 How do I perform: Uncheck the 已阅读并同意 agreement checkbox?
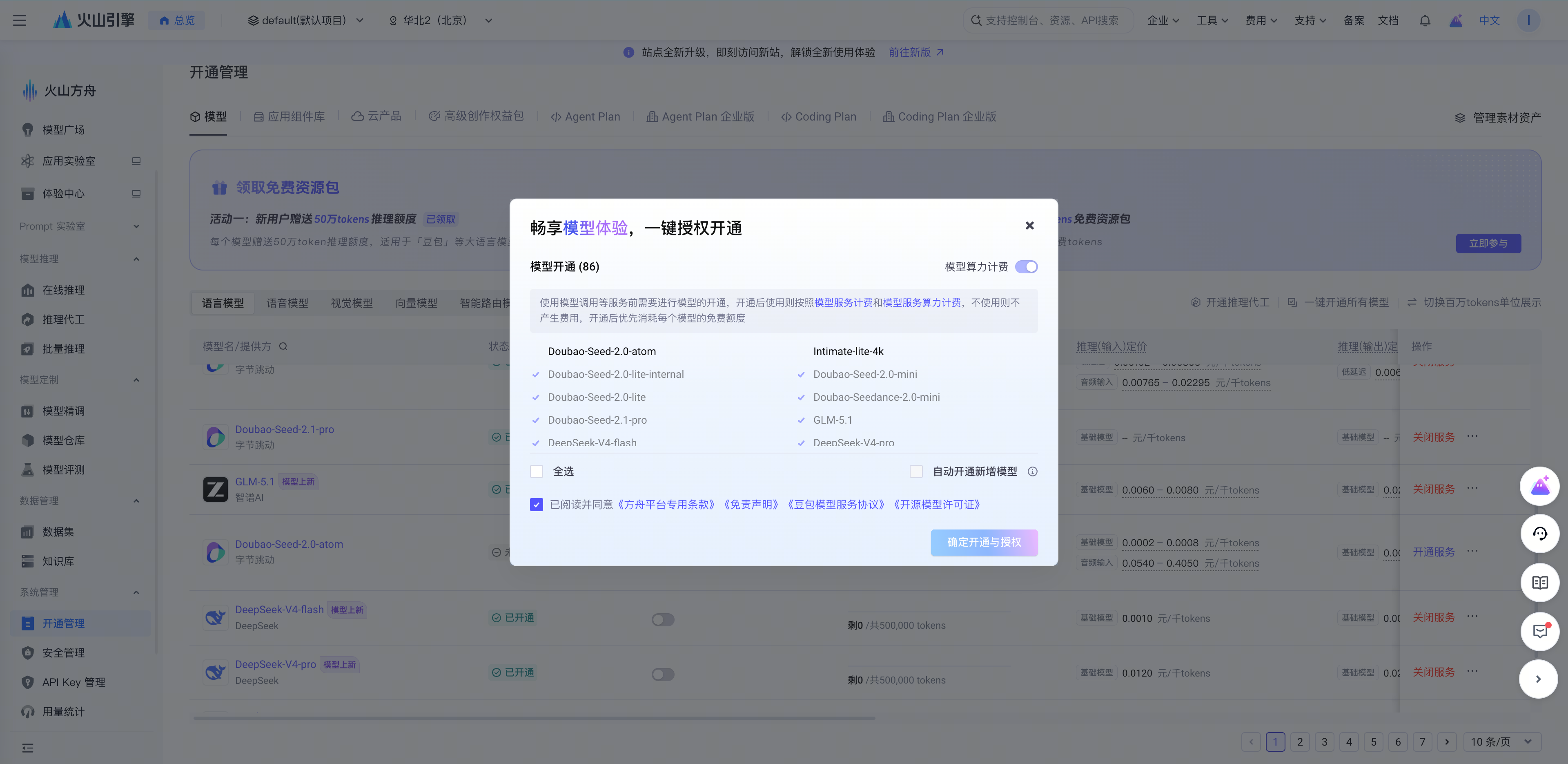click(536, 505)
